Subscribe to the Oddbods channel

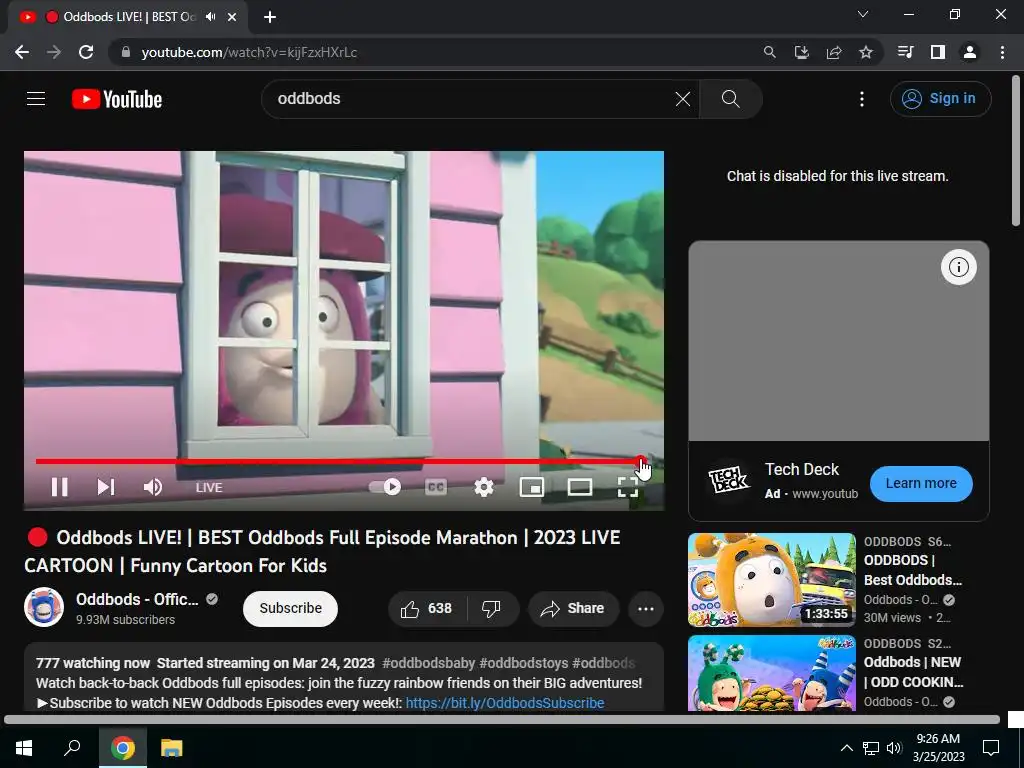point(291,609)
